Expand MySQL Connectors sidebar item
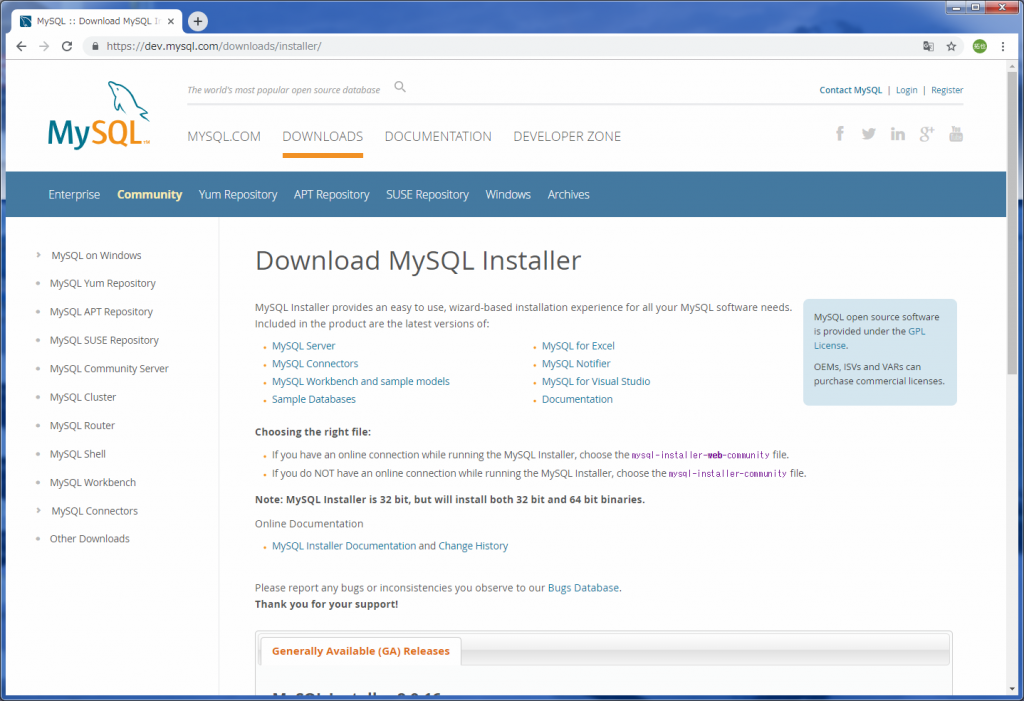1024x701 pixels. (39, 511)
